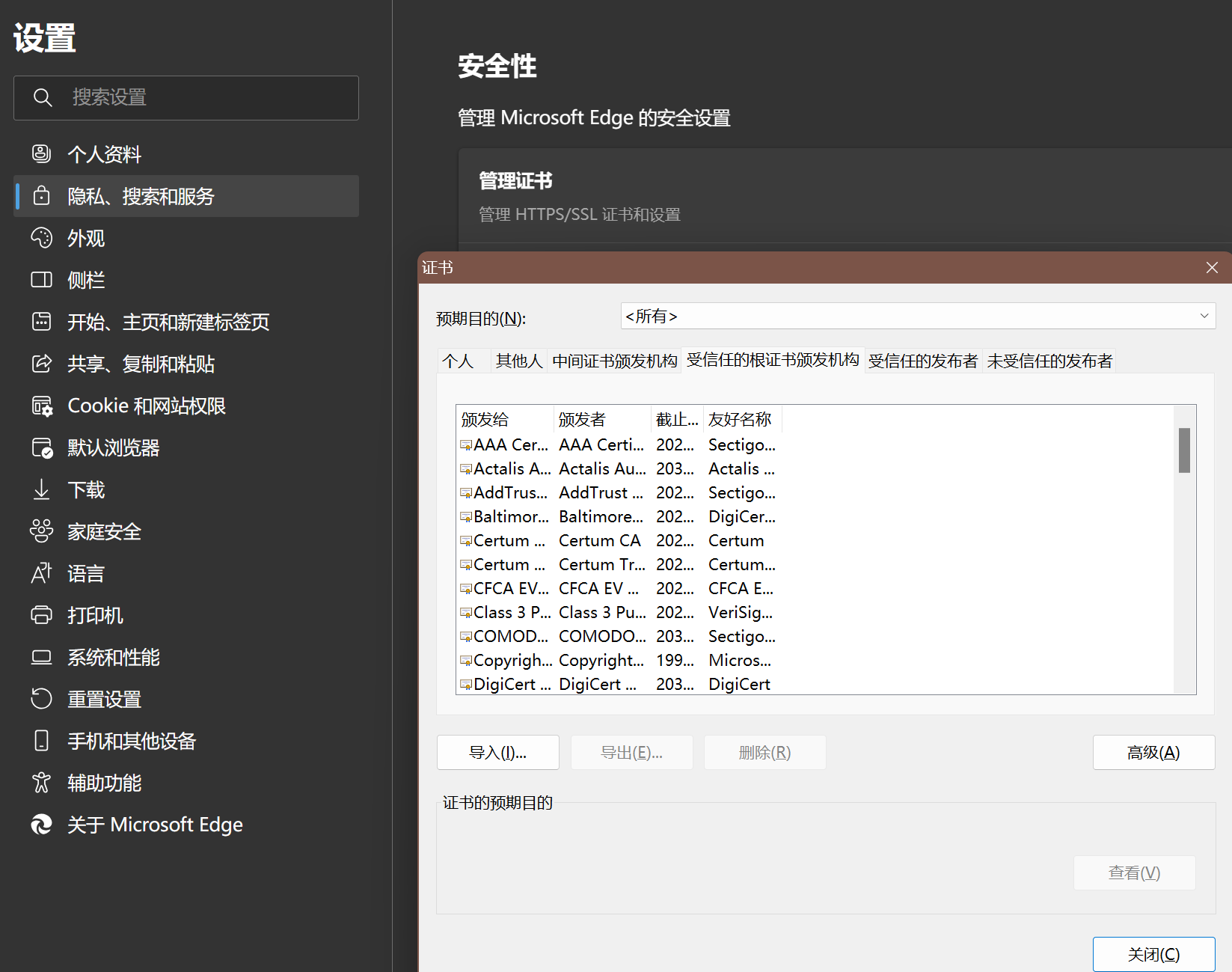This screenshot has height=972, width=1232.
Task: Click the 默认浏览器 icon
Action: point(42,448)
